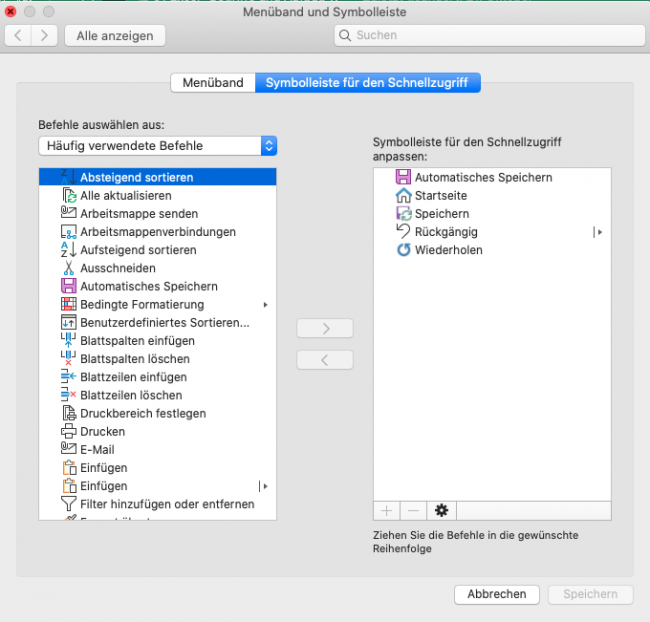Expand the Bedingte Formatierung submenu arrow
Screen dimensions: 650x622
pos(265,304)
